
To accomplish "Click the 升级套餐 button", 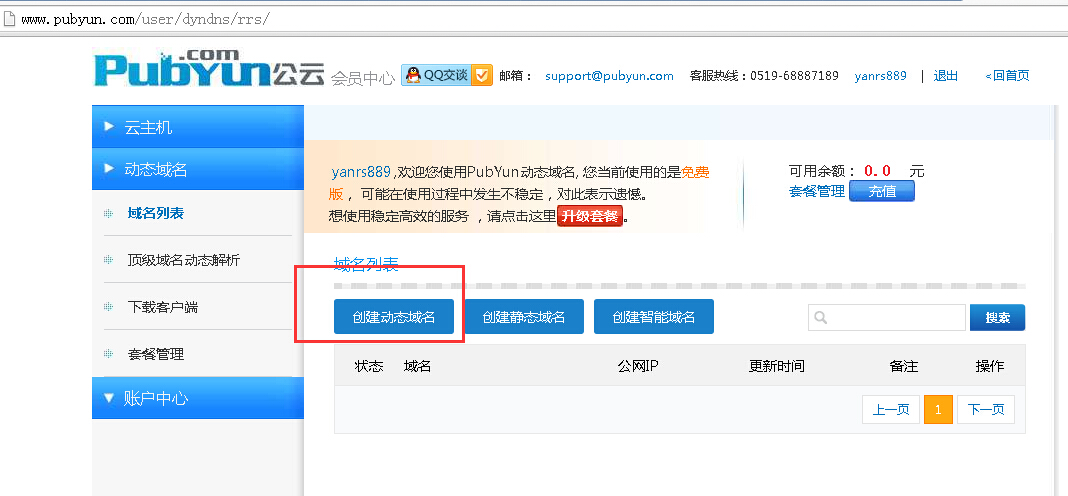I will (590, 217).
